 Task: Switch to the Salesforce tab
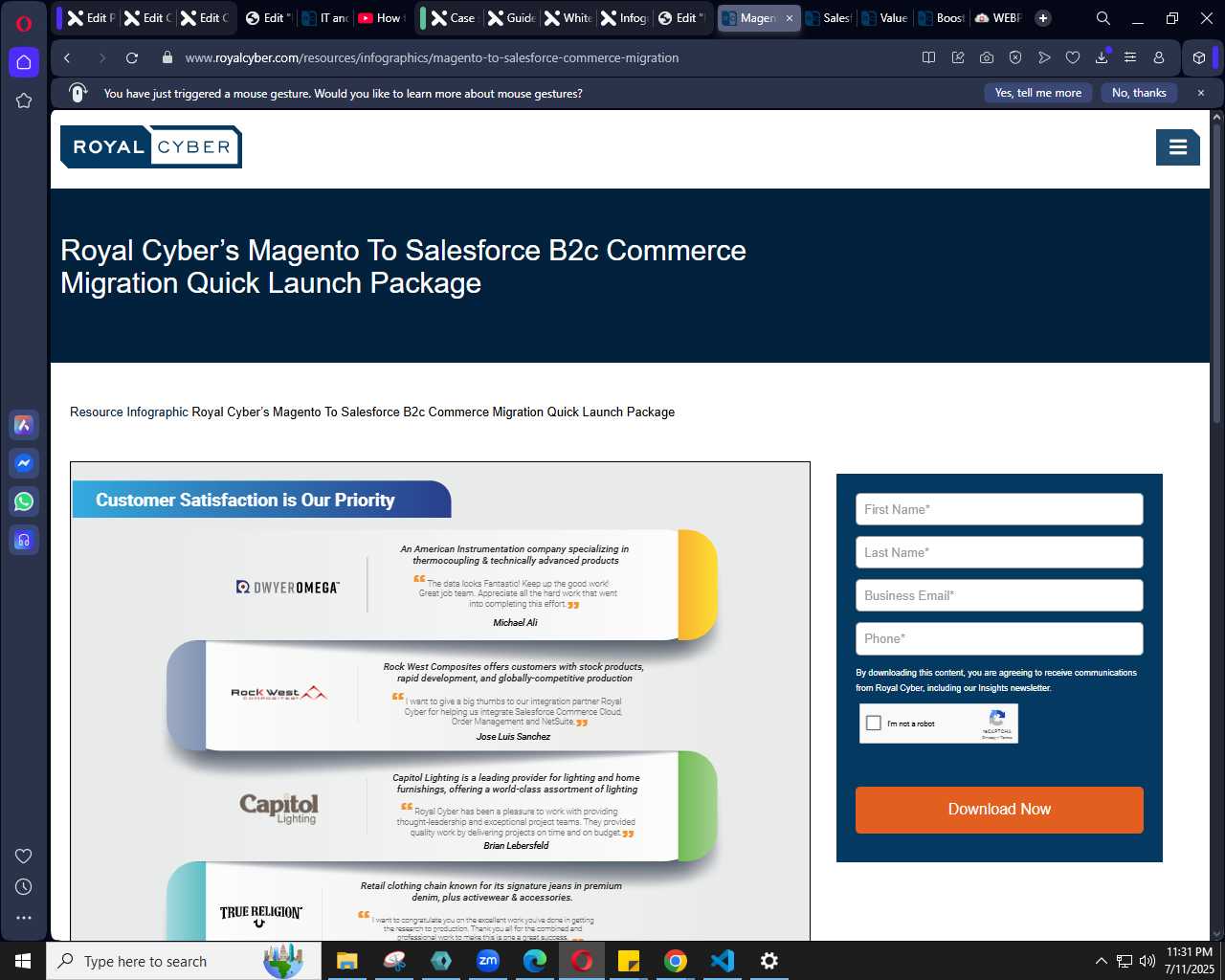[x=829, y=18]
